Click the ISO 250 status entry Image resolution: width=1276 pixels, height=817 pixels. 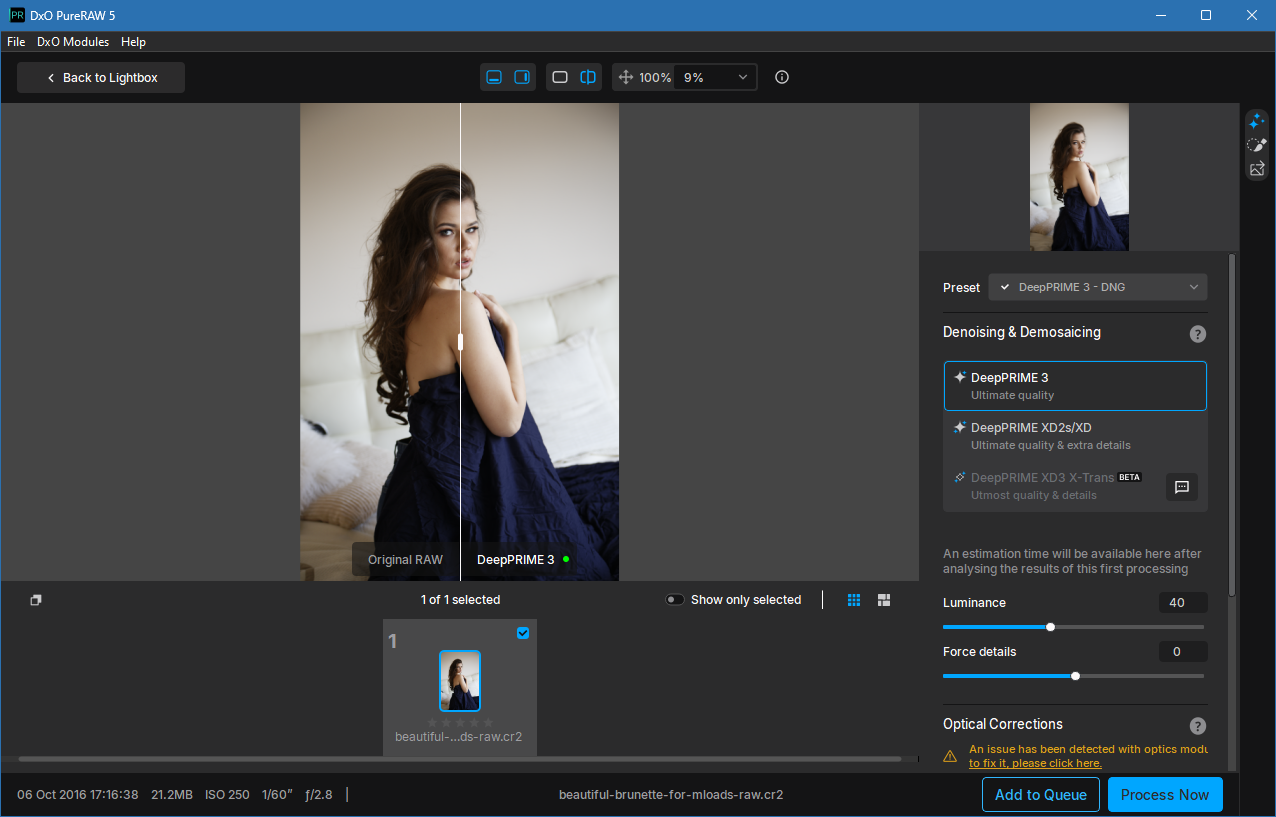227,795
